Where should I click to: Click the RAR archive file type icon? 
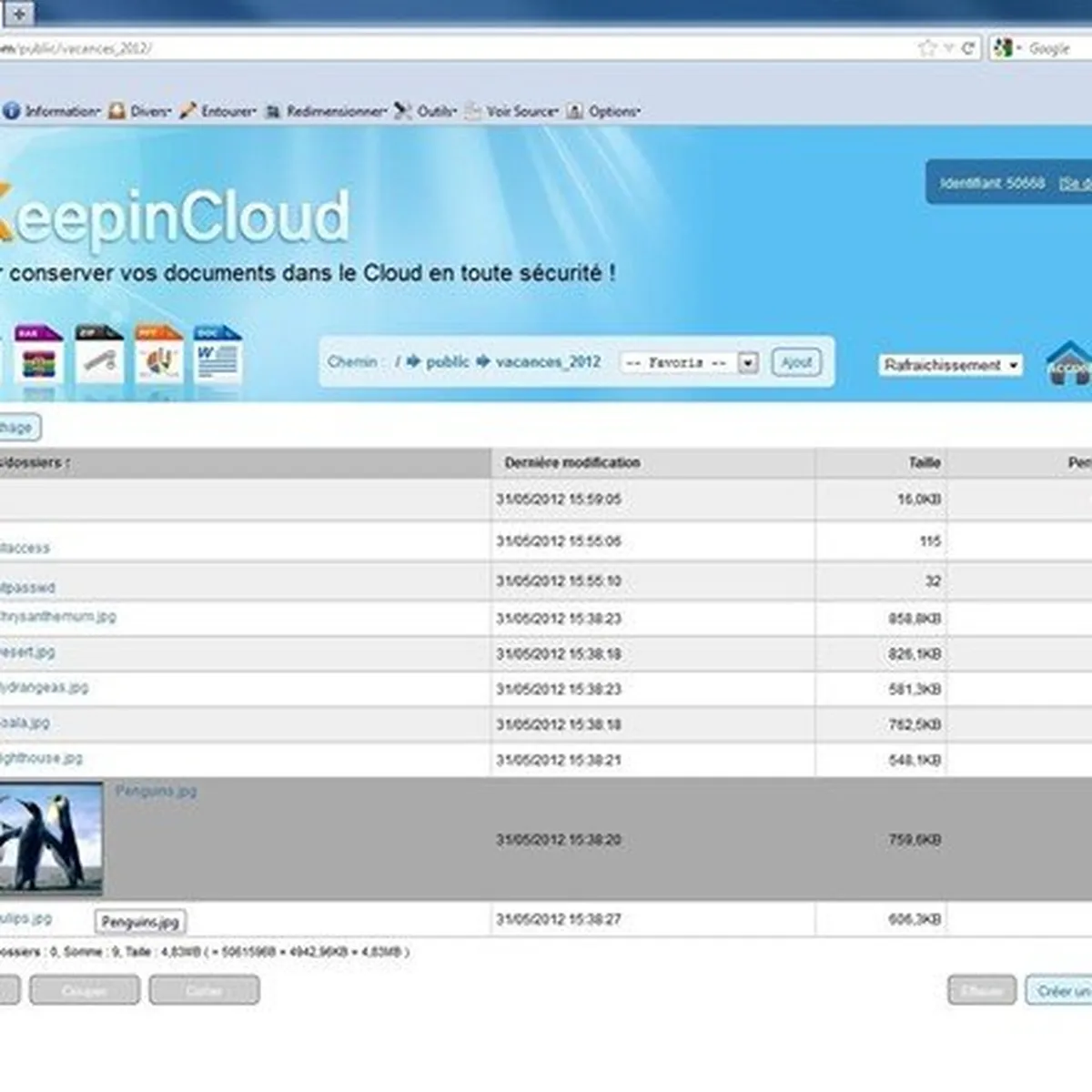(x=38, y=357)
